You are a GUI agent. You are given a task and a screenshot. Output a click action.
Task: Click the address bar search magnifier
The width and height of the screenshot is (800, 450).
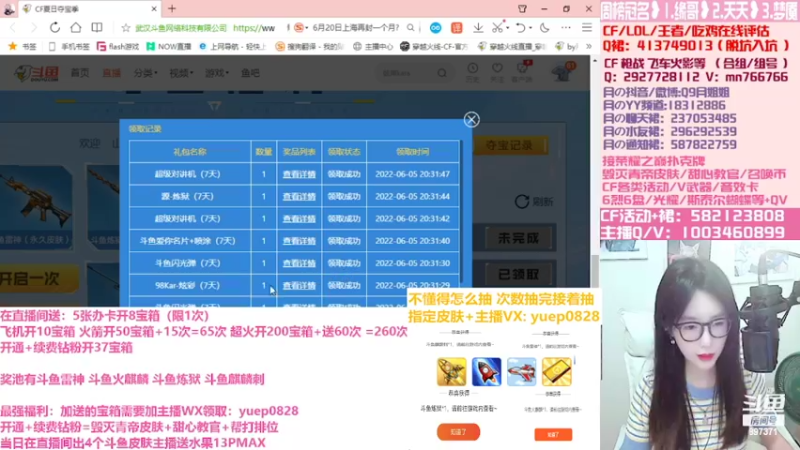pos(410,28)
